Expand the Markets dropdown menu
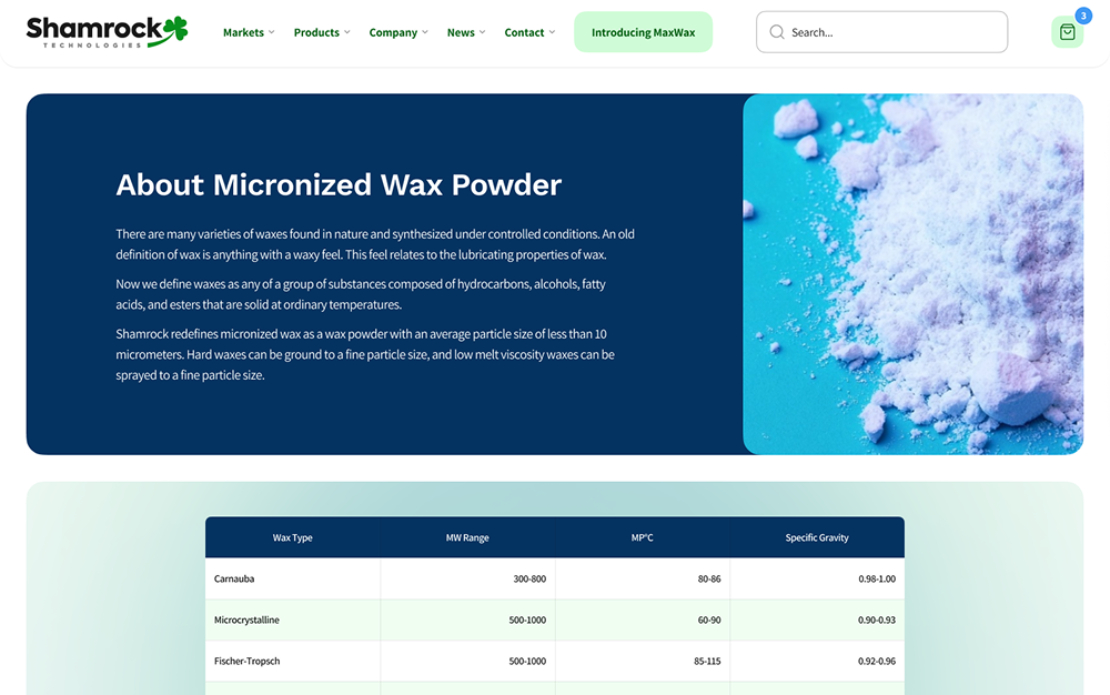The image size is (1110, 695). click(x=247, y=32)
